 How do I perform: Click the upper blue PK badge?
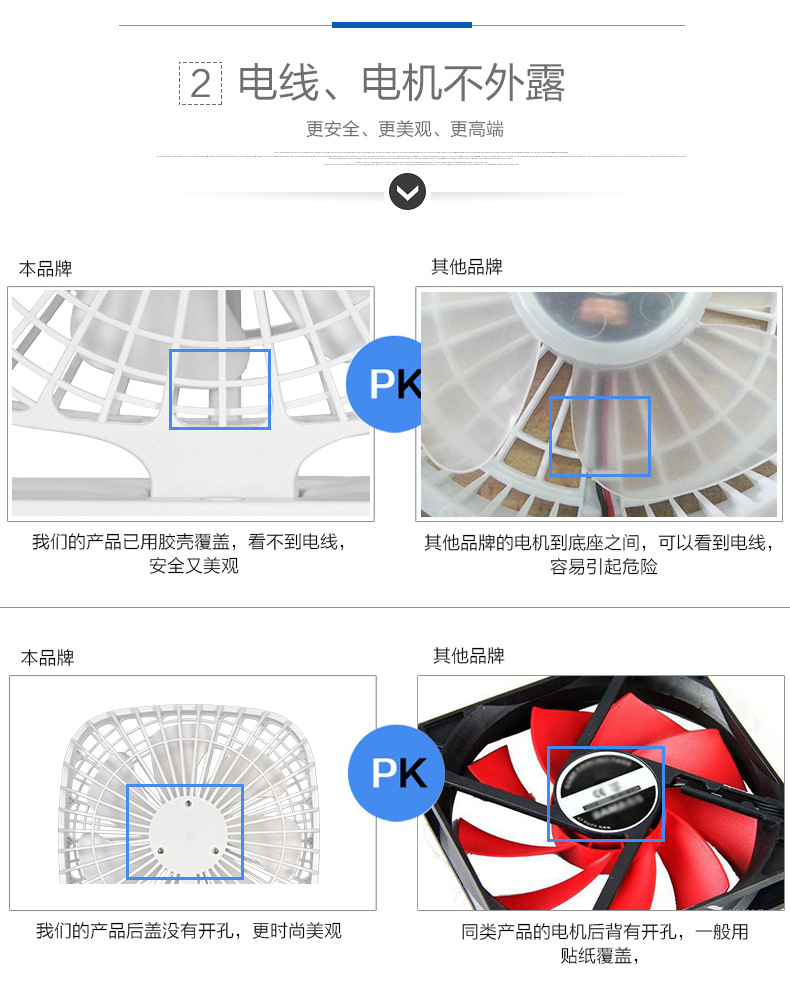pos(384,384)
